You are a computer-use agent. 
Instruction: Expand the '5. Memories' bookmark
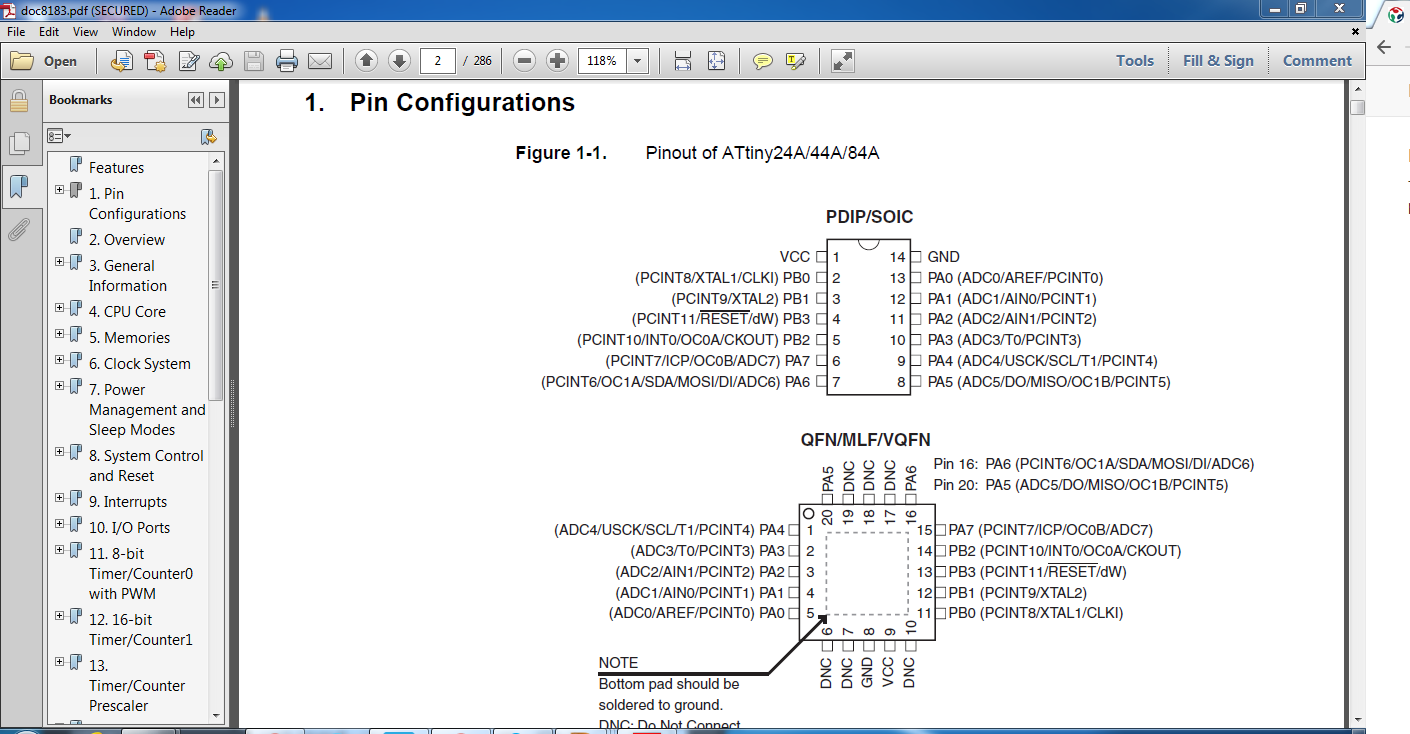coord(60,334)
